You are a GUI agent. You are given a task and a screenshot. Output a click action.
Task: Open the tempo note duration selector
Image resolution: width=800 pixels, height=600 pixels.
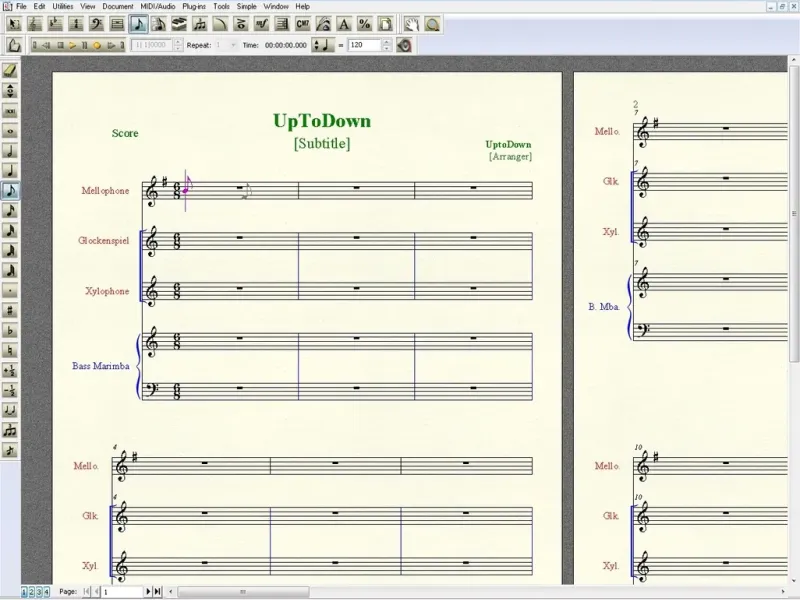click(x=325, y=45)
